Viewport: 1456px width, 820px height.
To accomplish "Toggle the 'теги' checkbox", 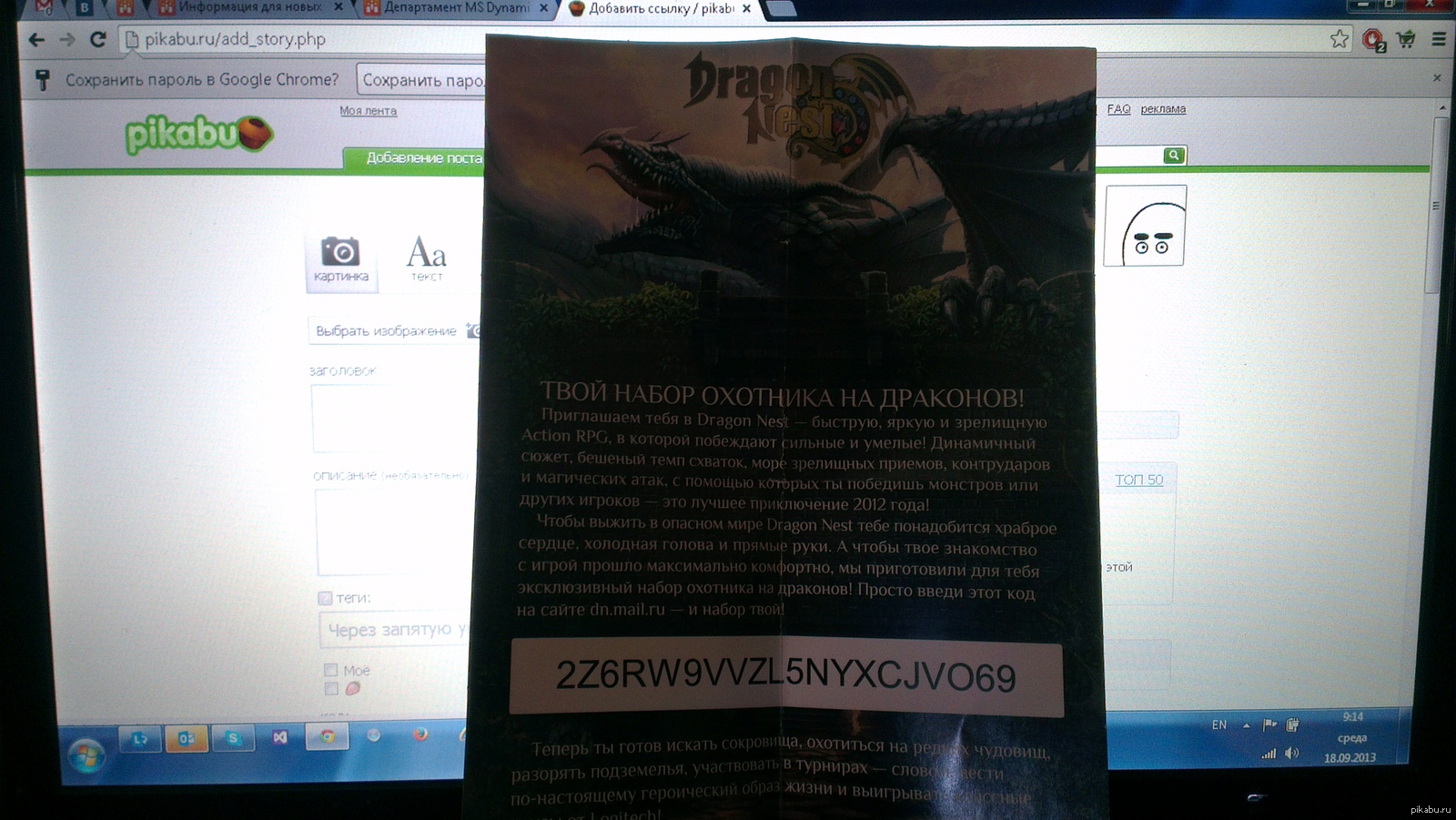I will click(x=325, y=598).
